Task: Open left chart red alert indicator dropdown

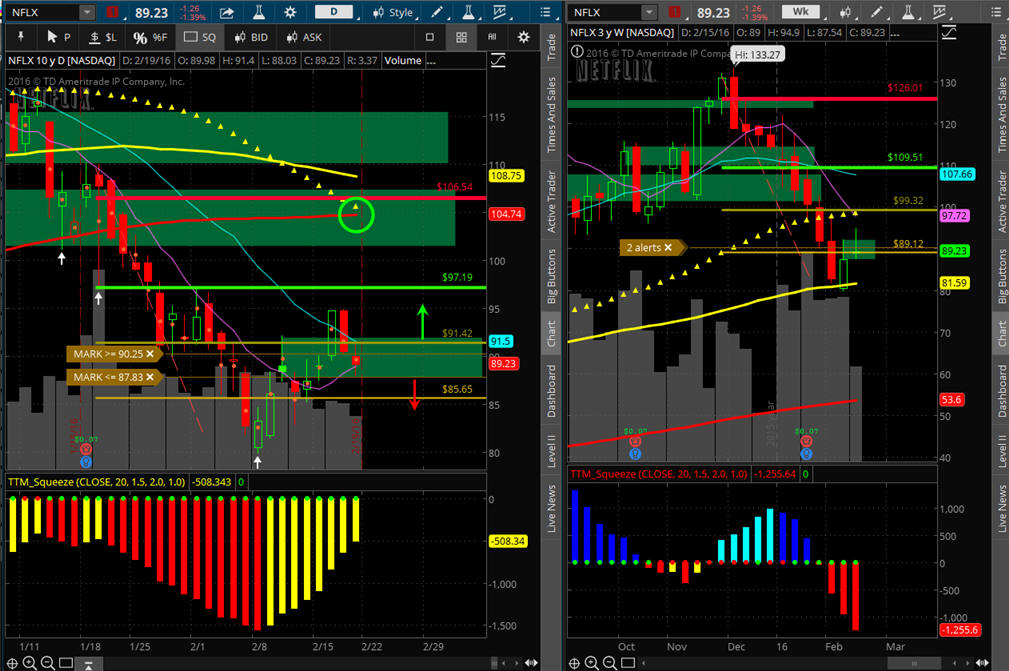Action: 113,12
